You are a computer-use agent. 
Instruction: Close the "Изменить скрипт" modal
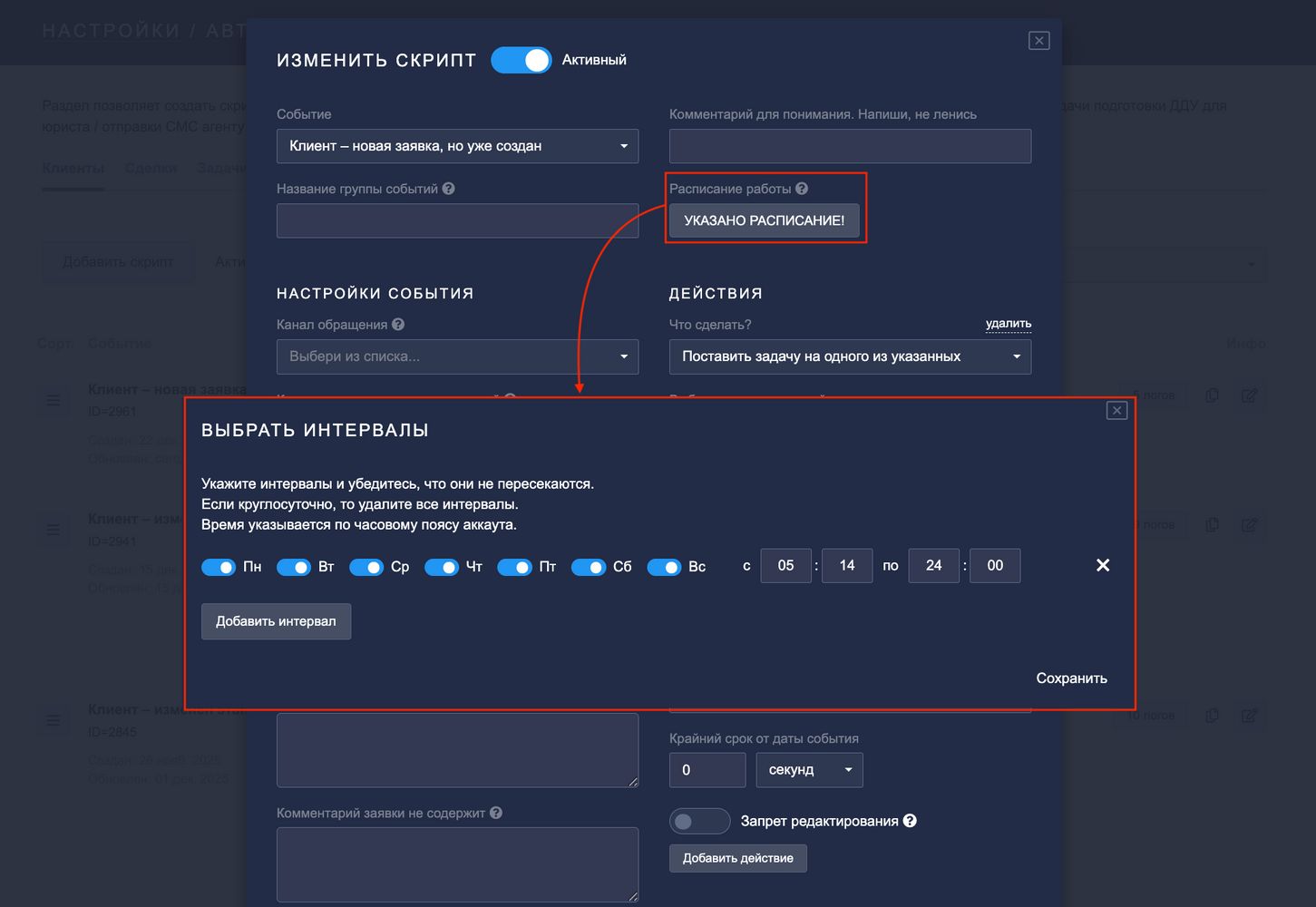coord(1039,41)
